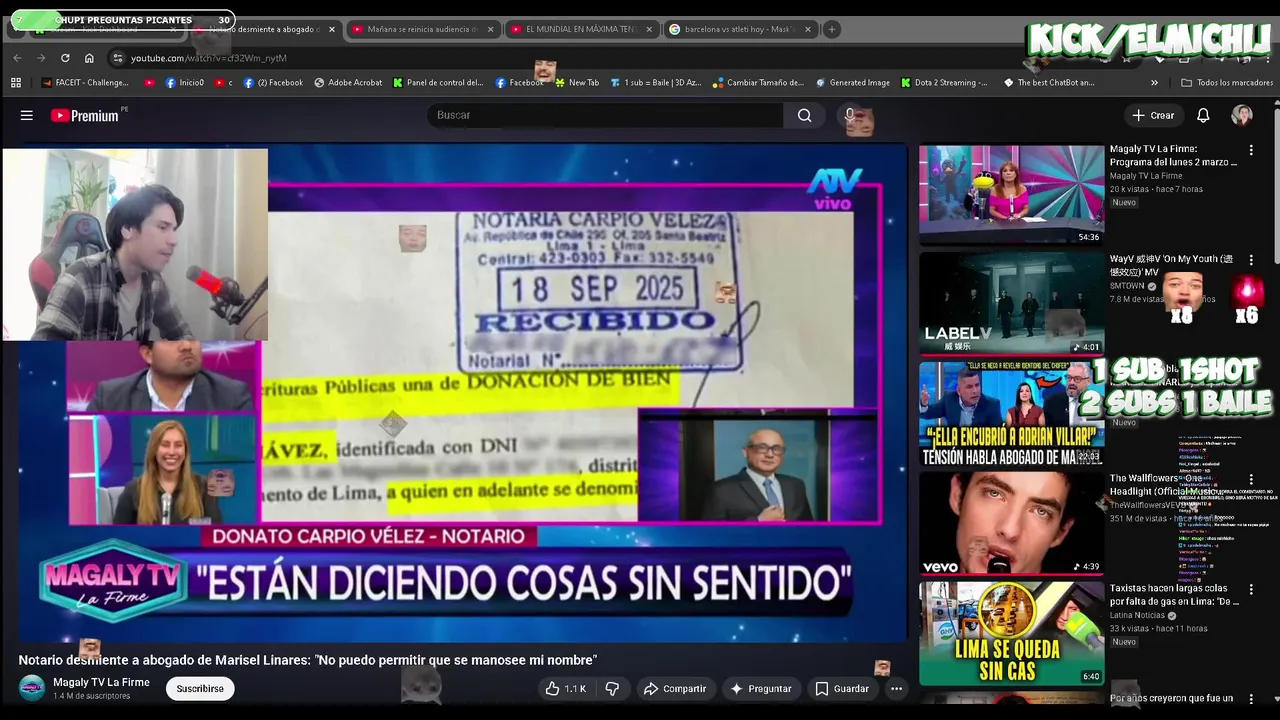The width and height of the screenshot is (1280, 720).
Task: Open 'Ella encubrió a Adrian Villar' thumbnail
Action: 1011,414
